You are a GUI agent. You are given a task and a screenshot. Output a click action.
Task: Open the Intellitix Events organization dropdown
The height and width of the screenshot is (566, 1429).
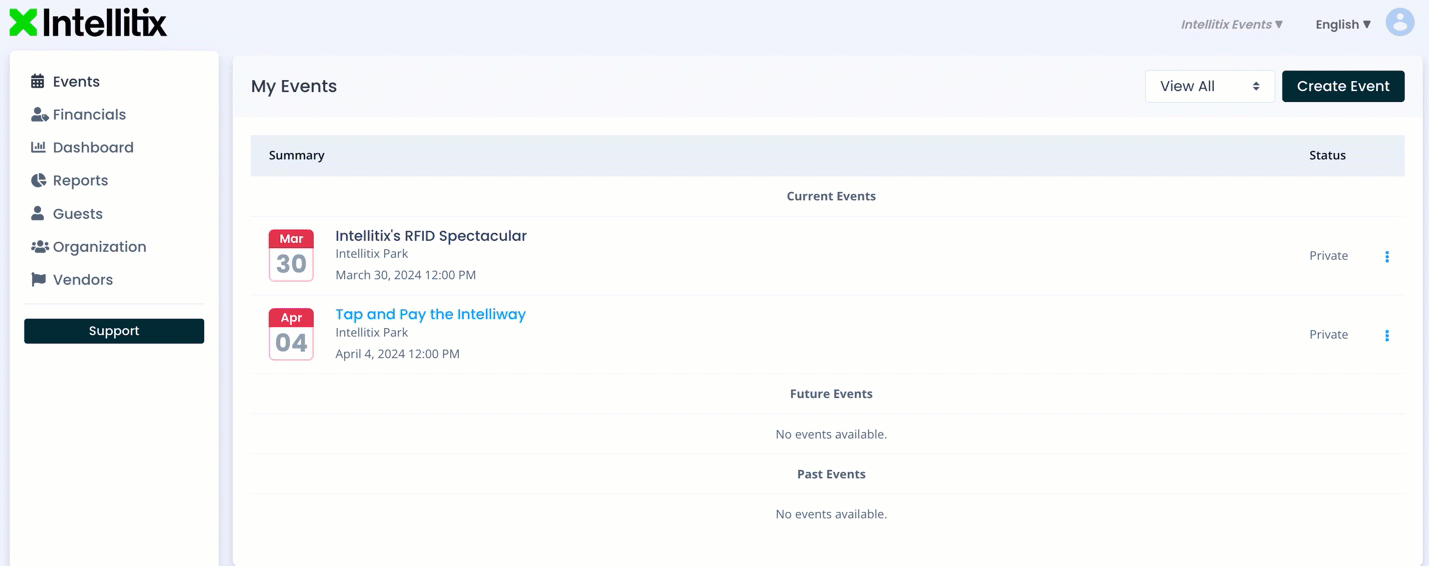[1231, 24]
